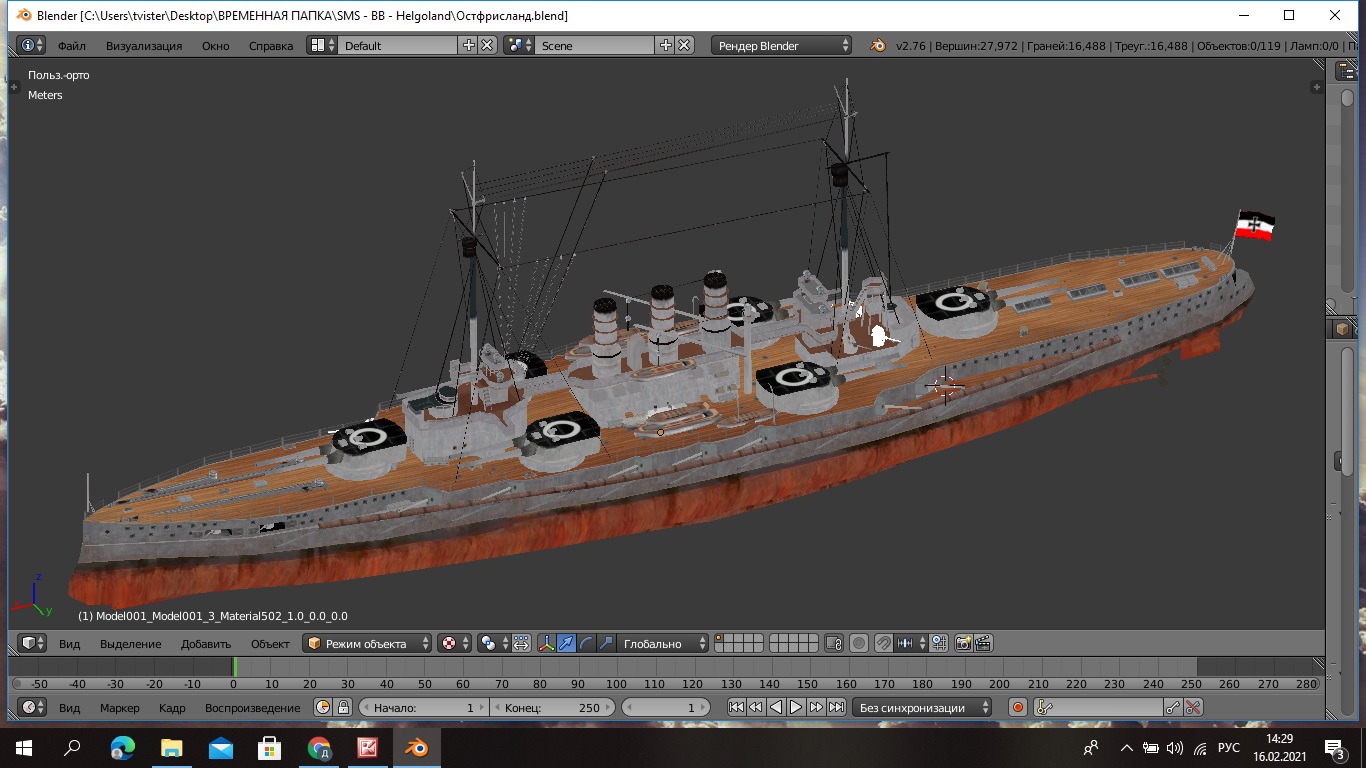Select the translate manipulator arrow
Screen dimensions: 1366x768
[x=566, y=643]
